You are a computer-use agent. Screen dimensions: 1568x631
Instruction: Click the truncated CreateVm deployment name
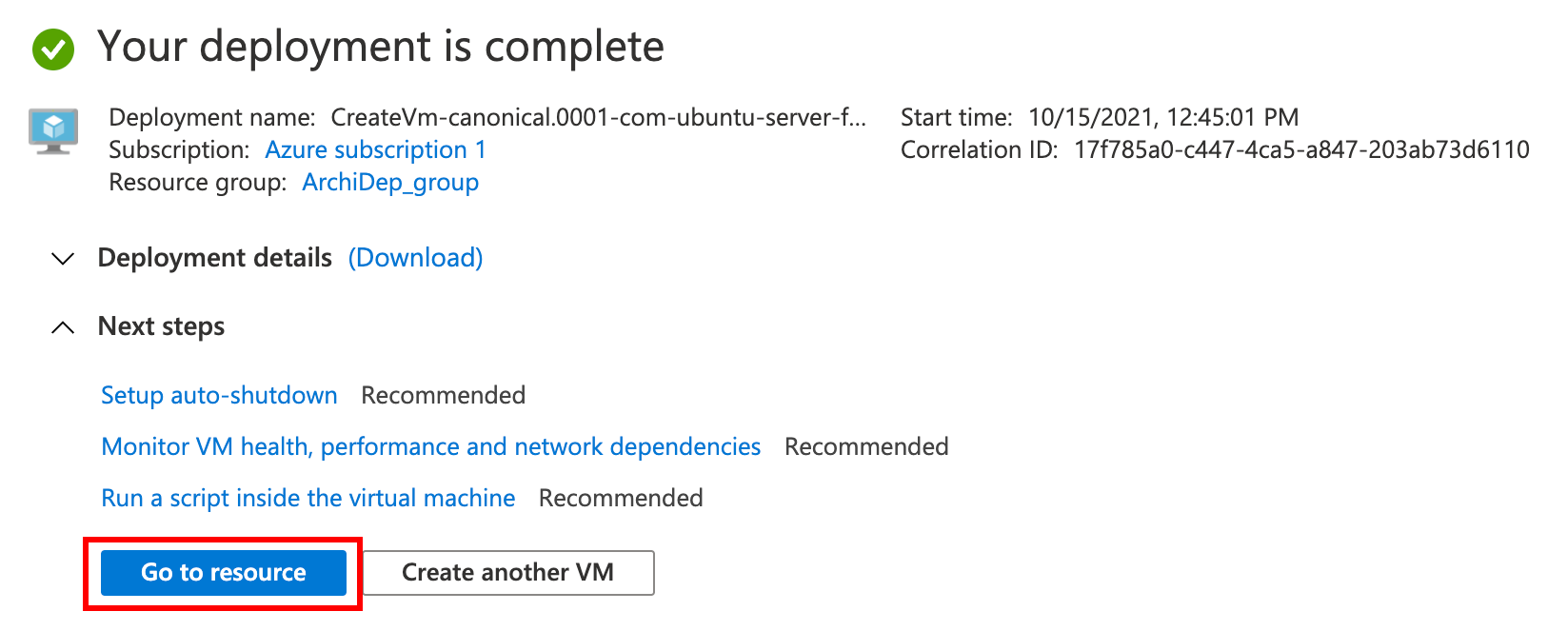(598, 117)
